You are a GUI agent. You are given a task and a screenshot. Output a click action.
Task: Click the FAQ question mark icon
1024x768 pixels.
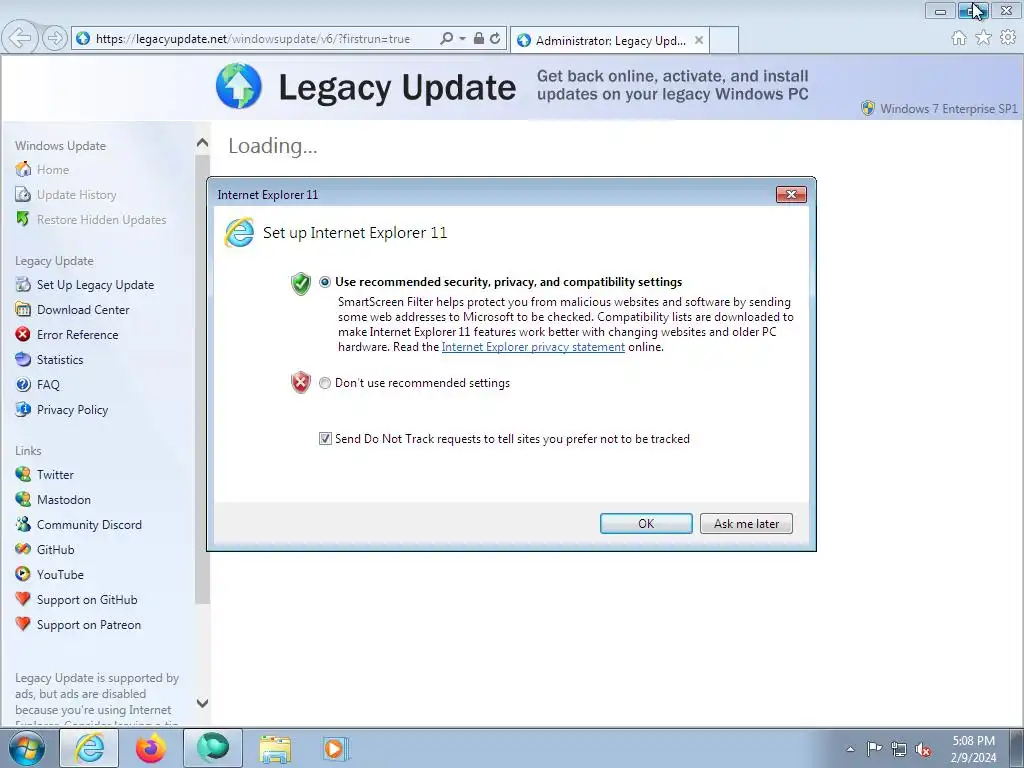(23, 385)
